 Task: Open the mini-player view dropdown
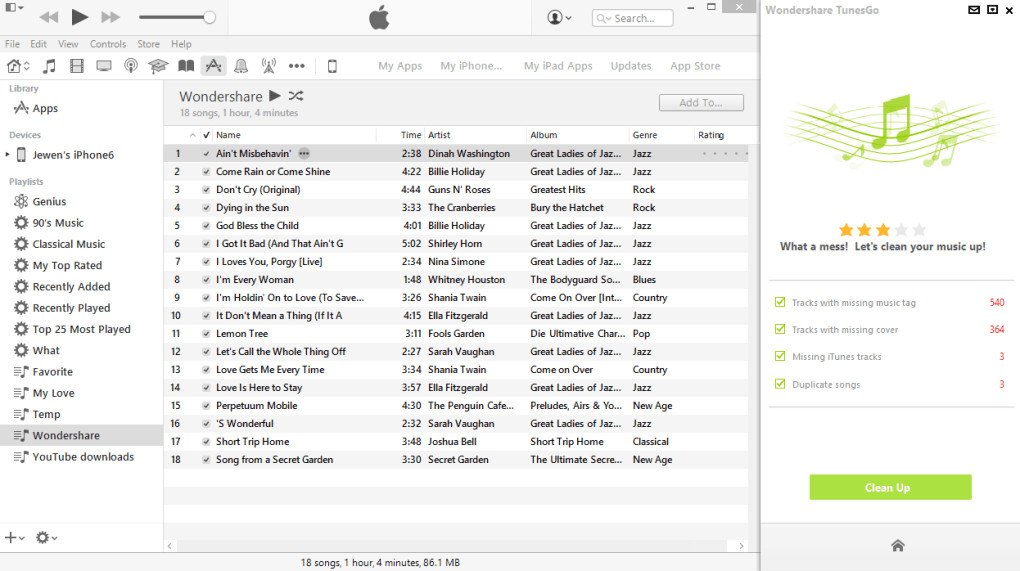(14, 7)
